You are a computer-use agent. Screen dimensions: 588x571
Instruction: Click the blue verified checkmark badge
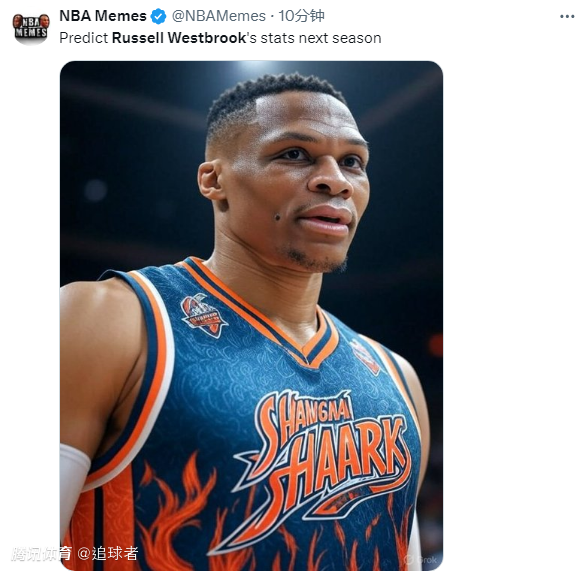click(159, 16)
